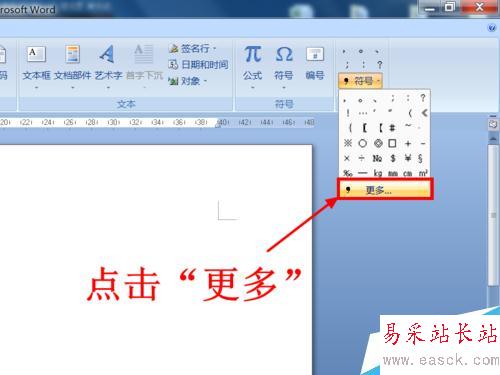Image resolution: width=500 pixels, height=375 pixels.
Task: Insert 艺术字 WordArt via its icon
Action: pyautogui.click(x=107, y=54)
